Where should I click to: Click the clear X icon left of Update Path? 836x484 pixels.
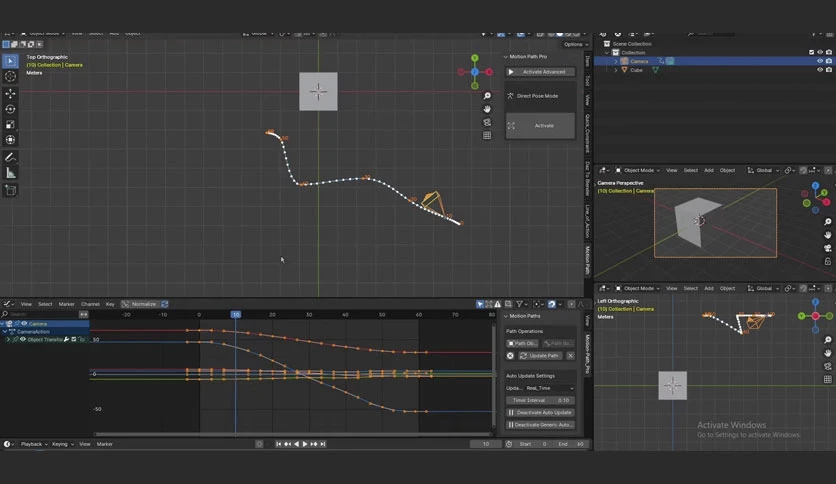[x=510, y=356]
